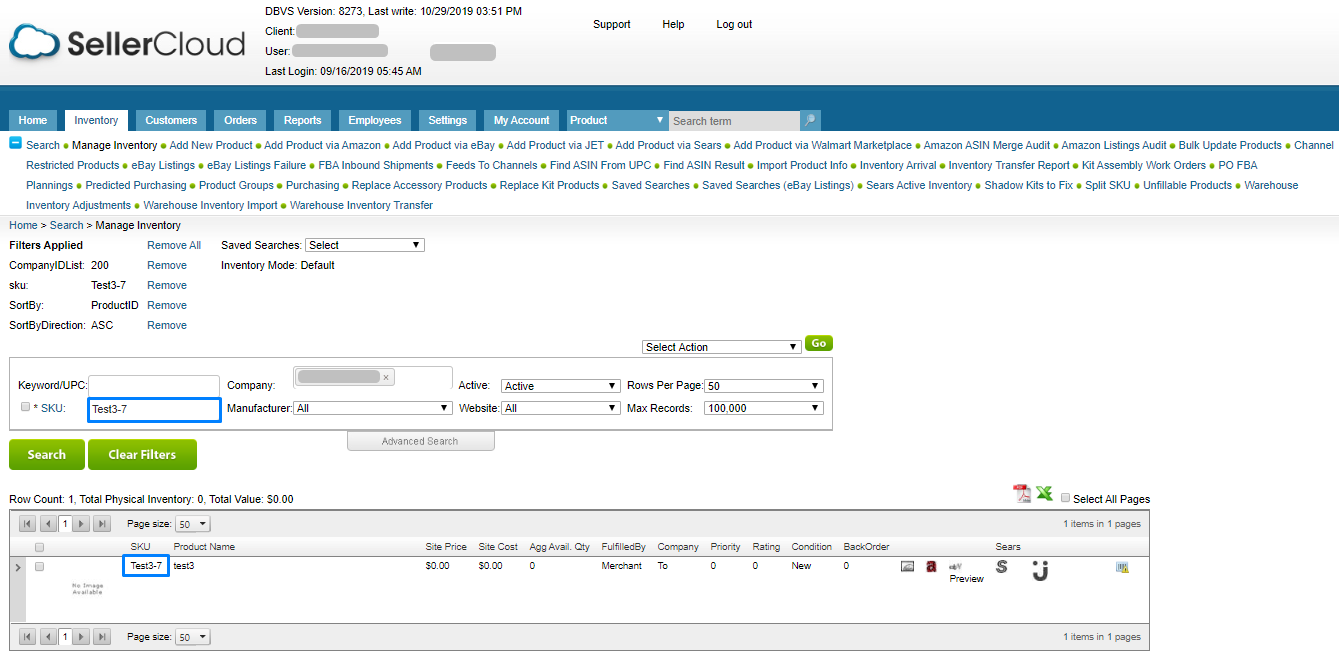The image size is (1339, 655).
Task: Go to first page using top pager
Action: pyautogui.click(x=28, y=524)
